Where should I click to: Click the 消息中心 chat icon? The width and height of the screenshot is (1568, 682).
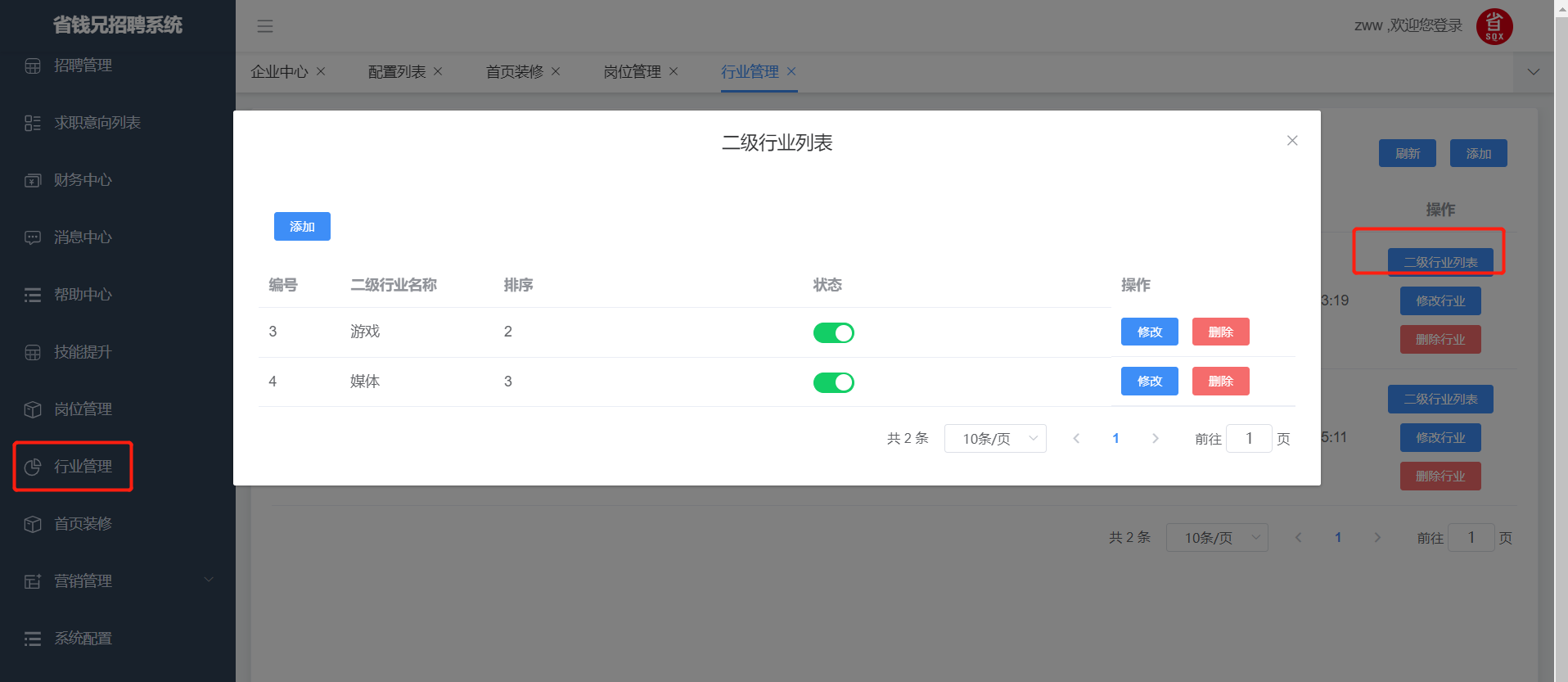[x=33, y=238]
